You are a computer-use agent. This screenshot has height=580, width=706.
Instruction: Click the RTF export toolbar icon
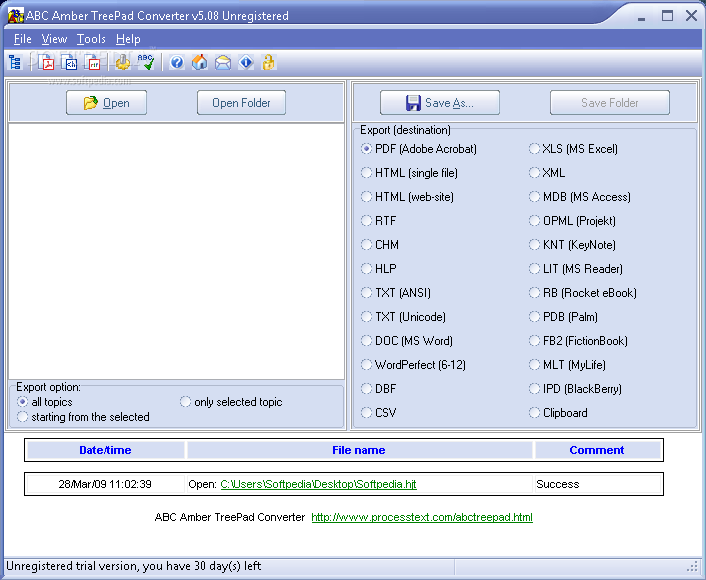coord(93,62)
